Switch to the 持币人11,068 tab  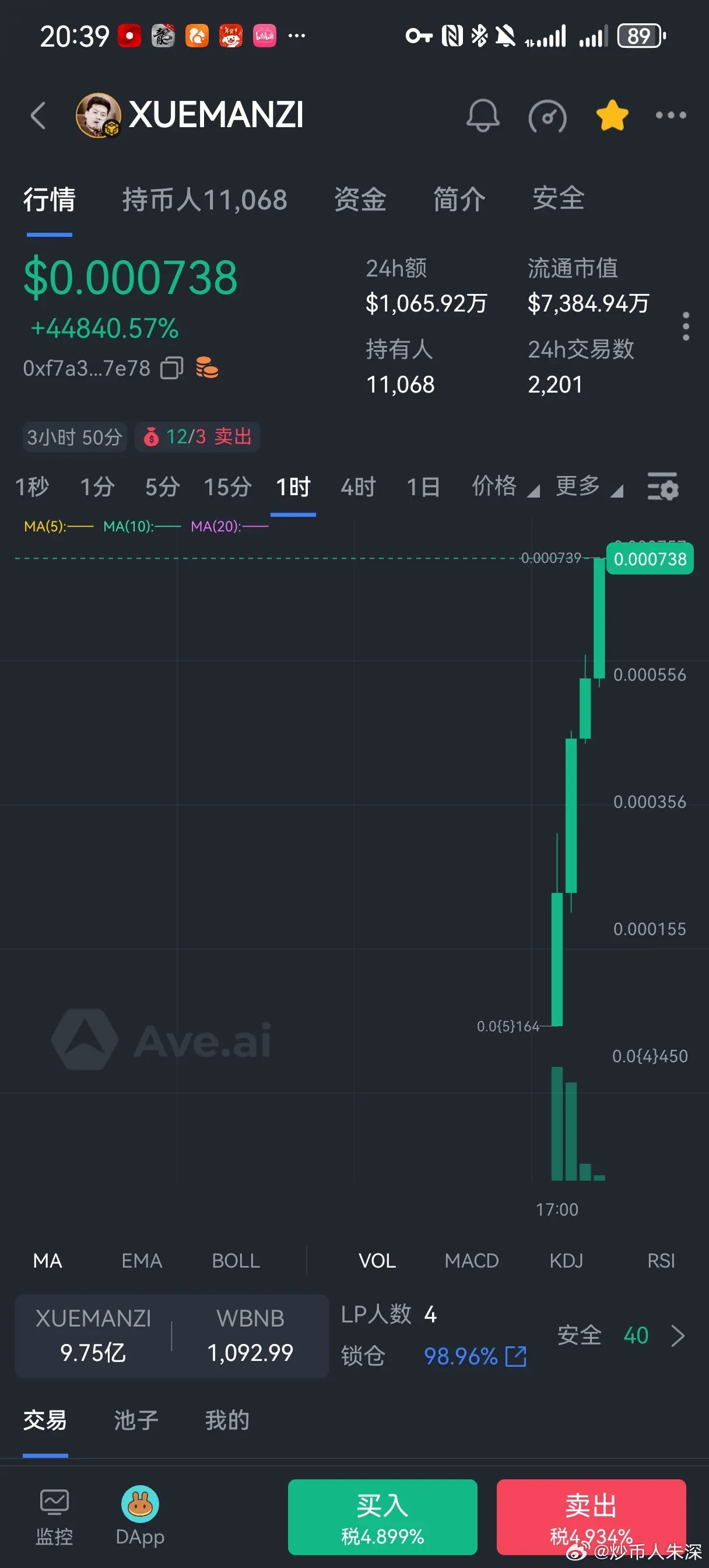(205, 199)
